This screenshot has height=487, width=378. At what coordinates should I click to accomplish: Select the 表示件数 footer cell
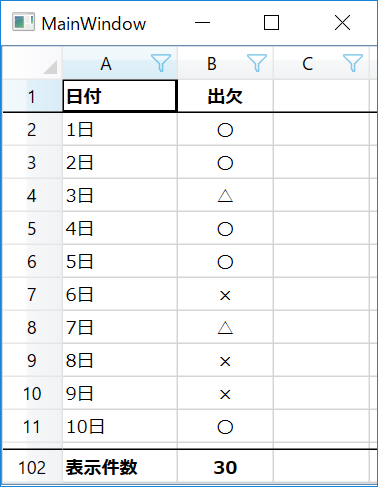(120, 467)
